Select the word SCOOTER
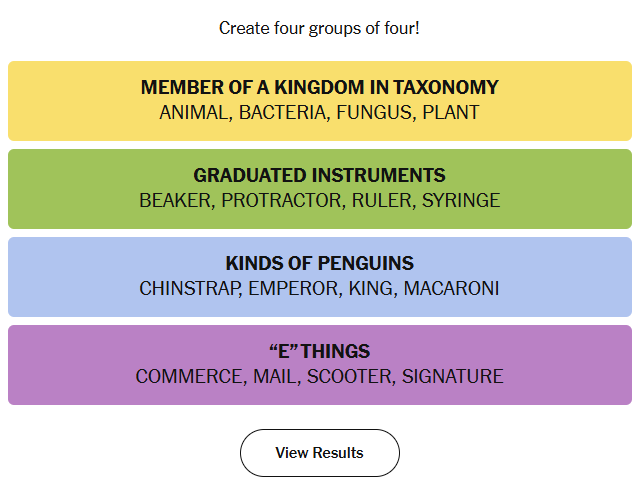 pyautogui.click(x=351, y=377)
